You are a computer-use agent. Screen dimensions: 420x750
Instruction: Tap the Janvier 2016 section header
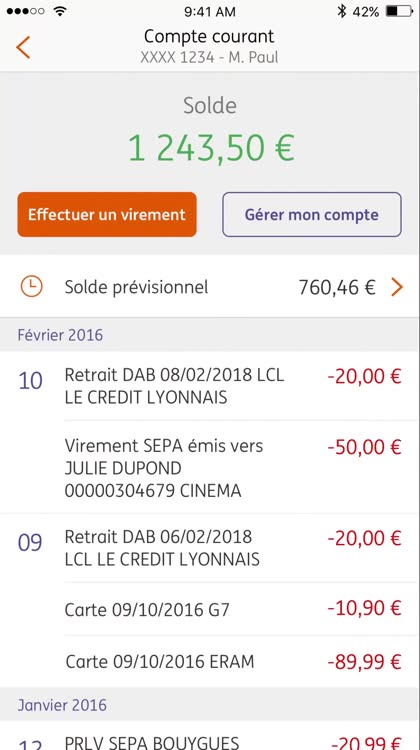(x=62, y=705)
